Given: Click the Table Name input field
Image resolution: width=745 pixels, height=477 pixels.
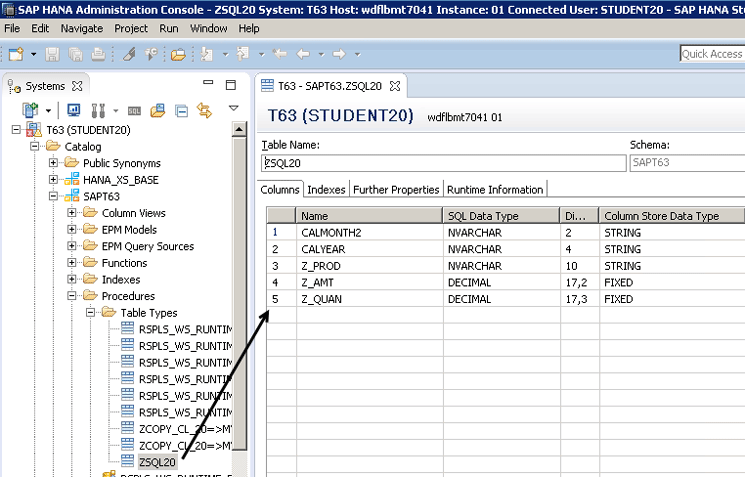Looking at the screenshot, I should [x=443, y=163].
